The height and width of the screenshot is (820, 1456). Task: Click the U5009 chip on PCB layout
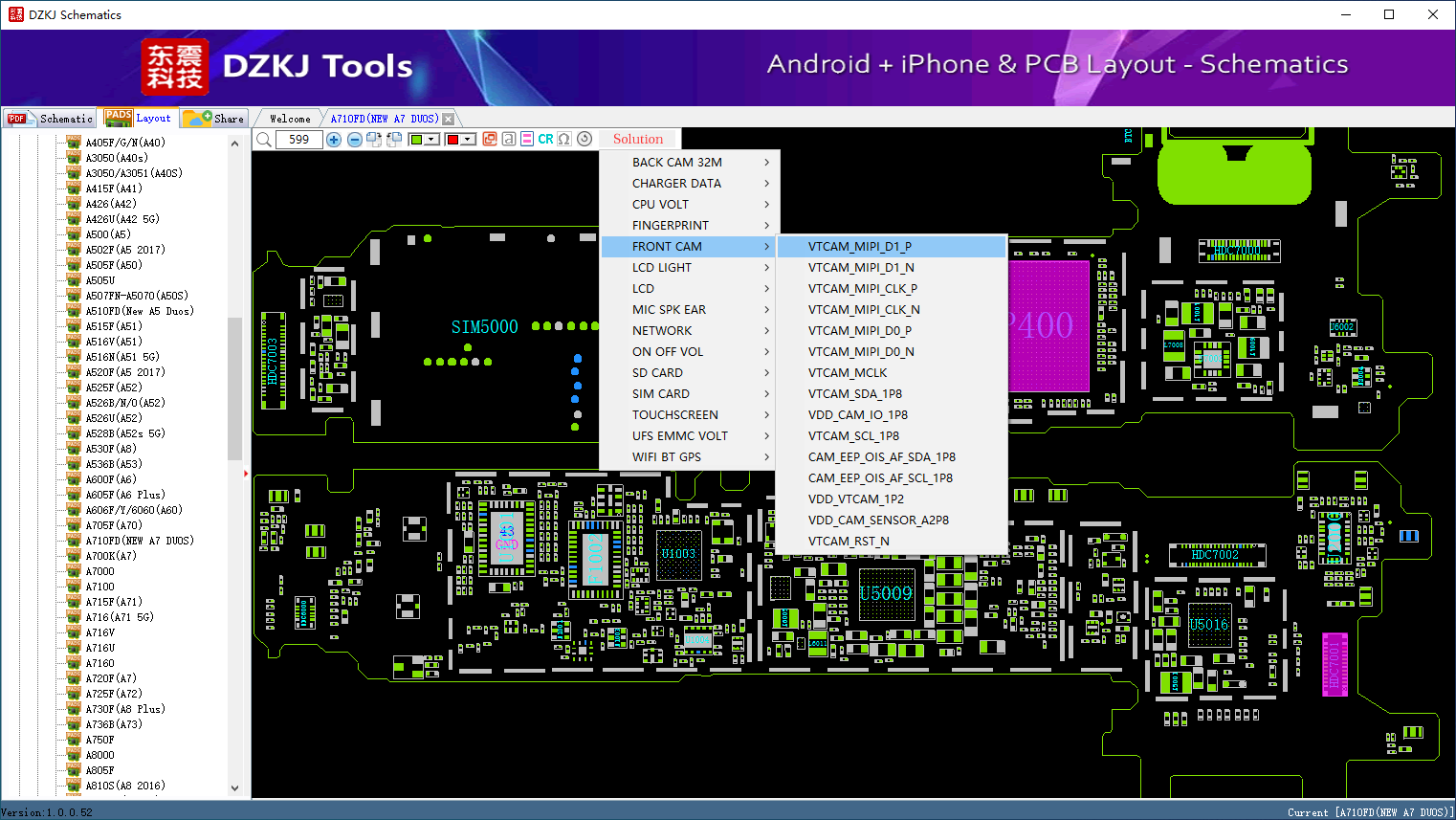click(886, 593)
